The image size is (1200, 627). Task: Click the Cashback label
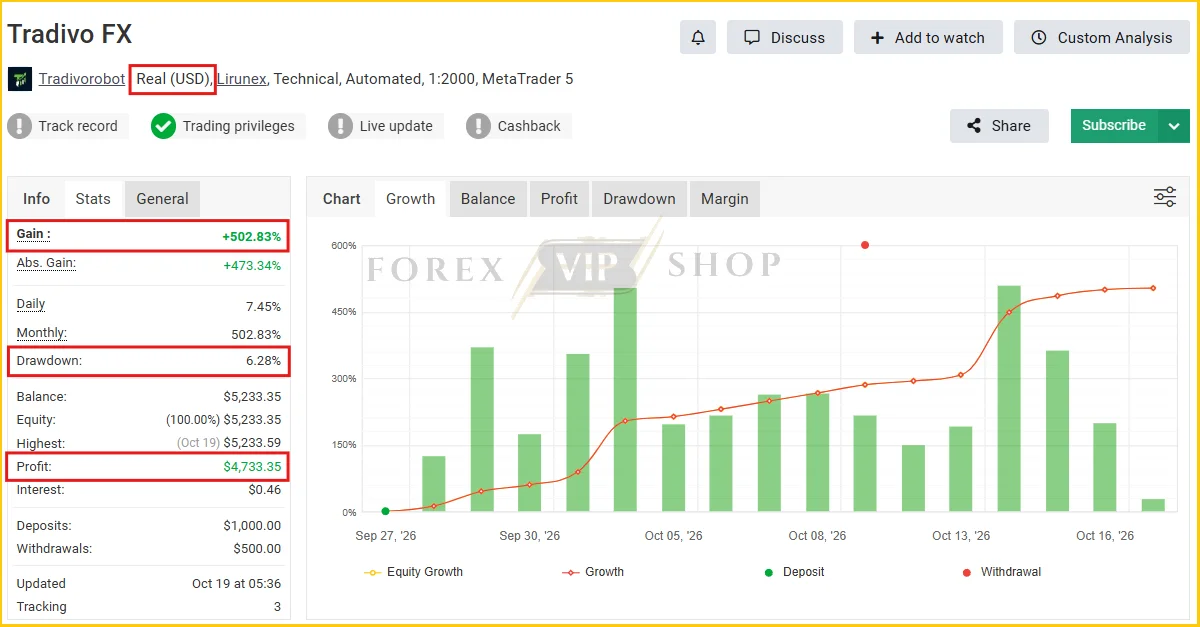[x=529, y=126]
